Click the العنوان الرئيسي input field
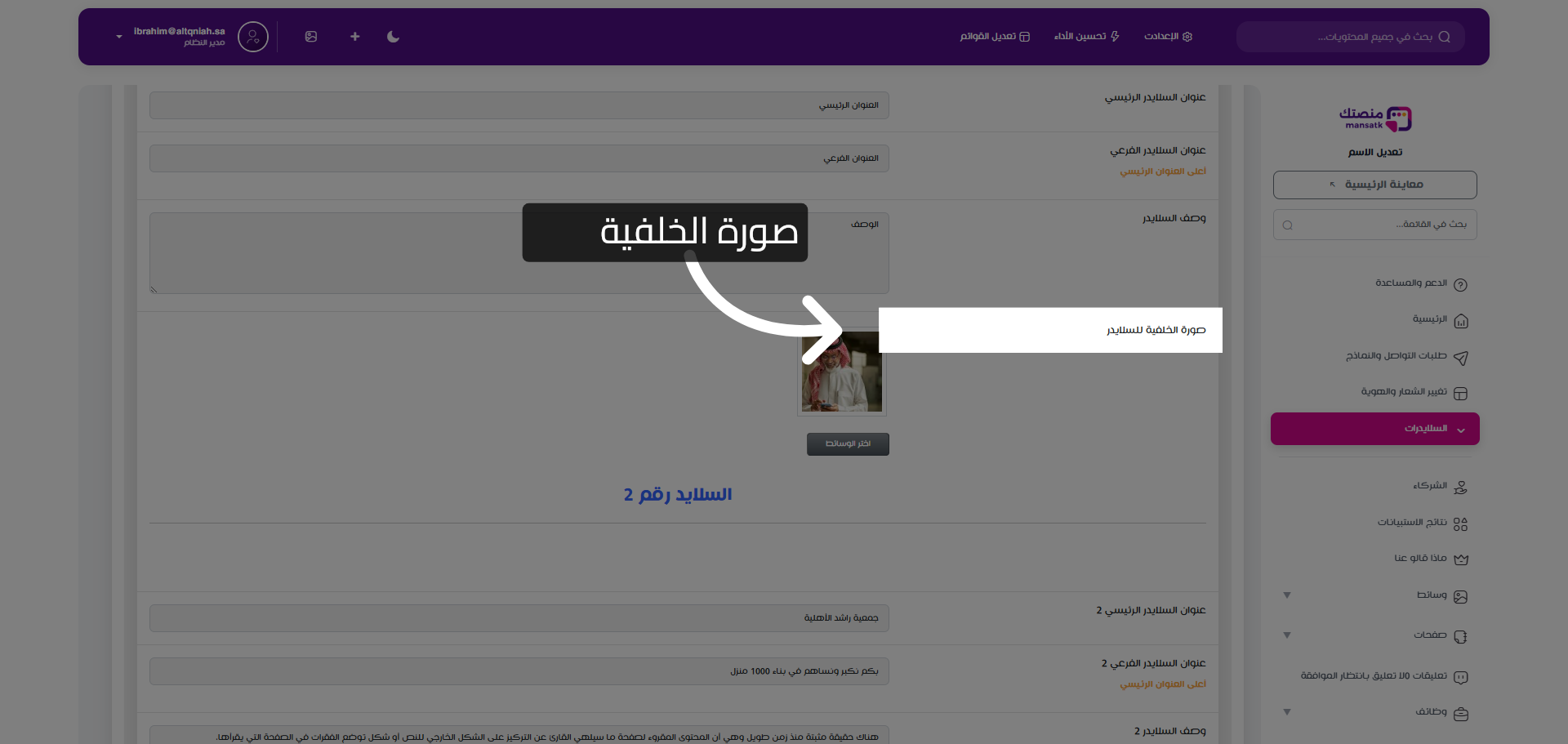 pyautogui.click(x=519, y=105)
